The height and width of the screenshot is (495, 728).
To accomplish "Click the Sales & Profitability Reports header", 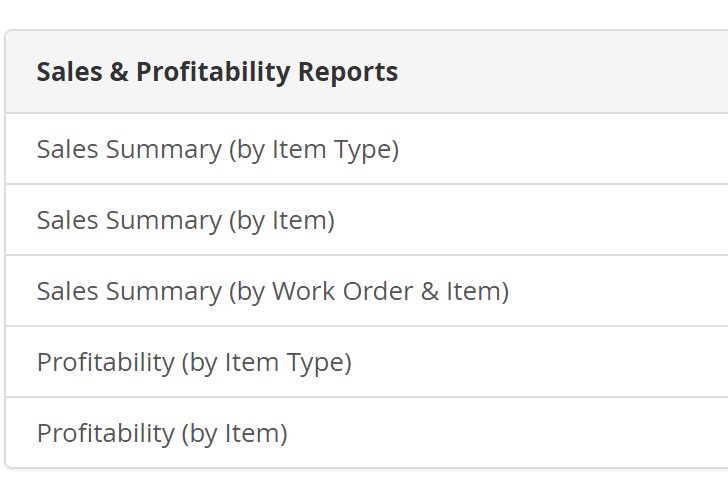I will pos(217,72).
